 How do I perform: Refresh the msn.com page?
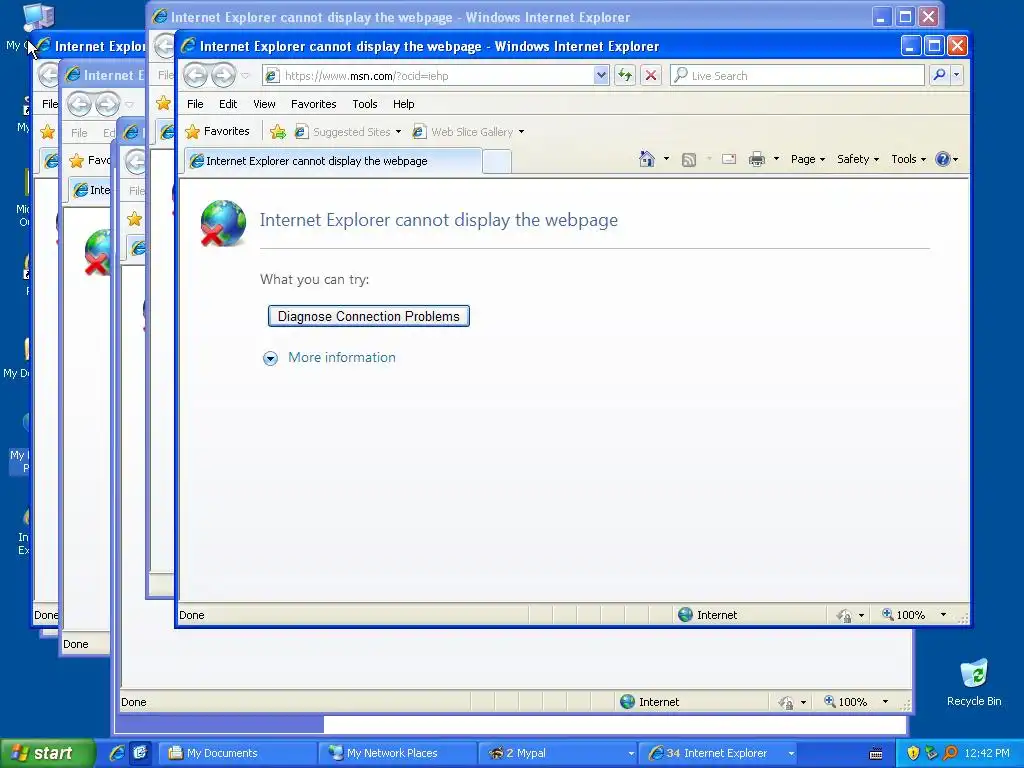625,75
